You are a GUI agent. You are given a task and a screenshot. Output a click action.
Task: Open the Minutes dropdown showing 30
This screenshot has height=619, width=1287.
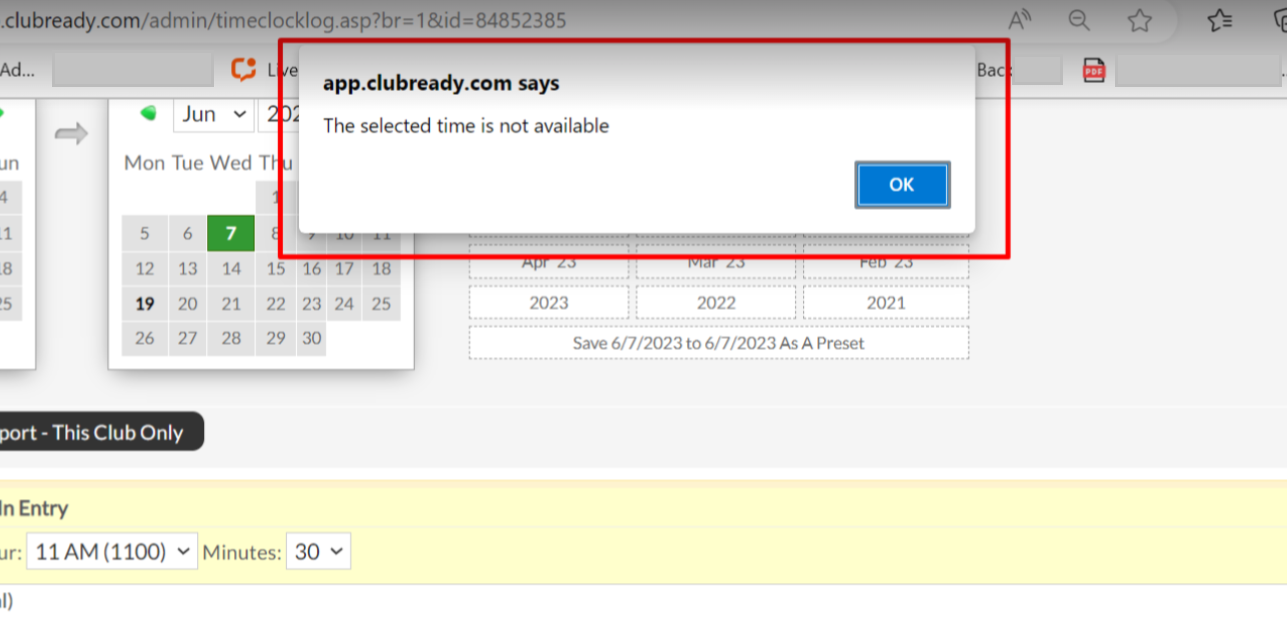click(x=318, y=551)
